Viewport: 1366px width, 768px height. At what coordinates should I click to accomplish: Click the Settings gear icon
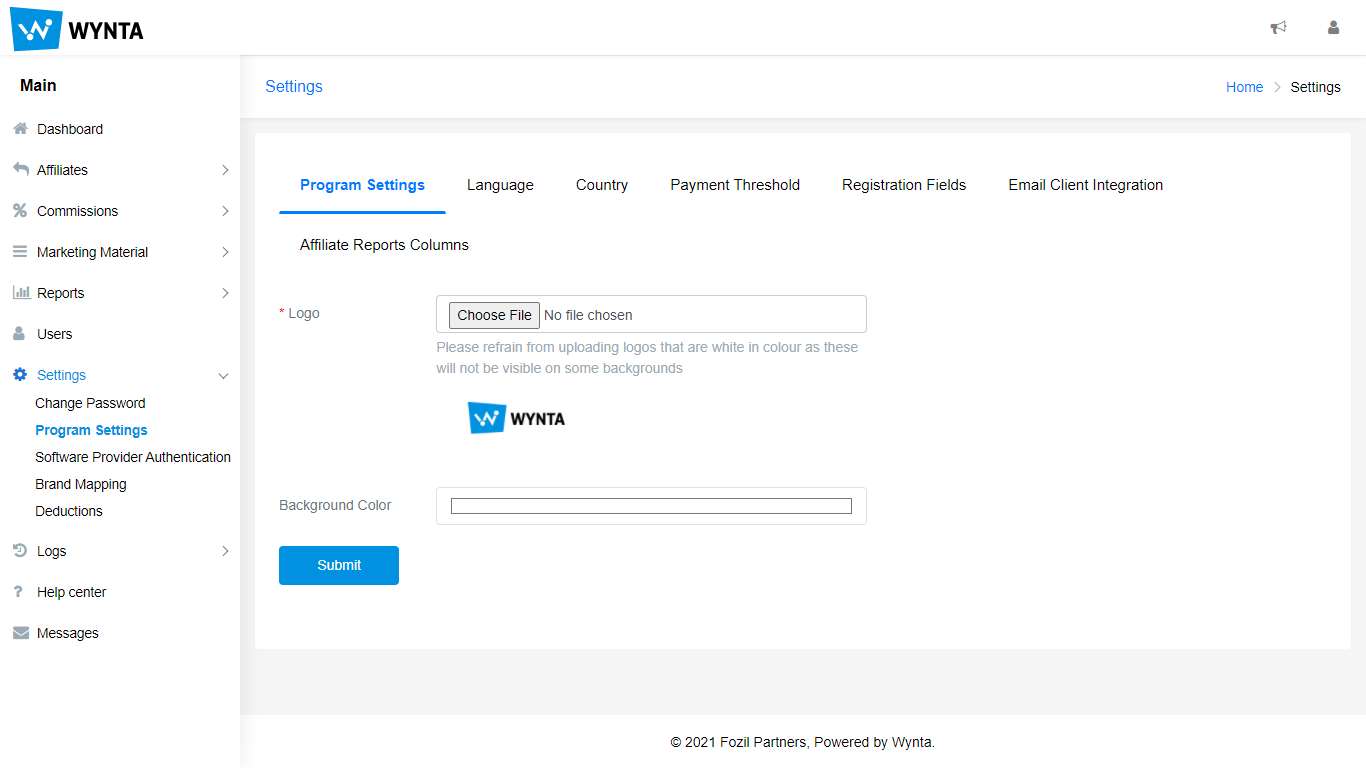(18, 374)
